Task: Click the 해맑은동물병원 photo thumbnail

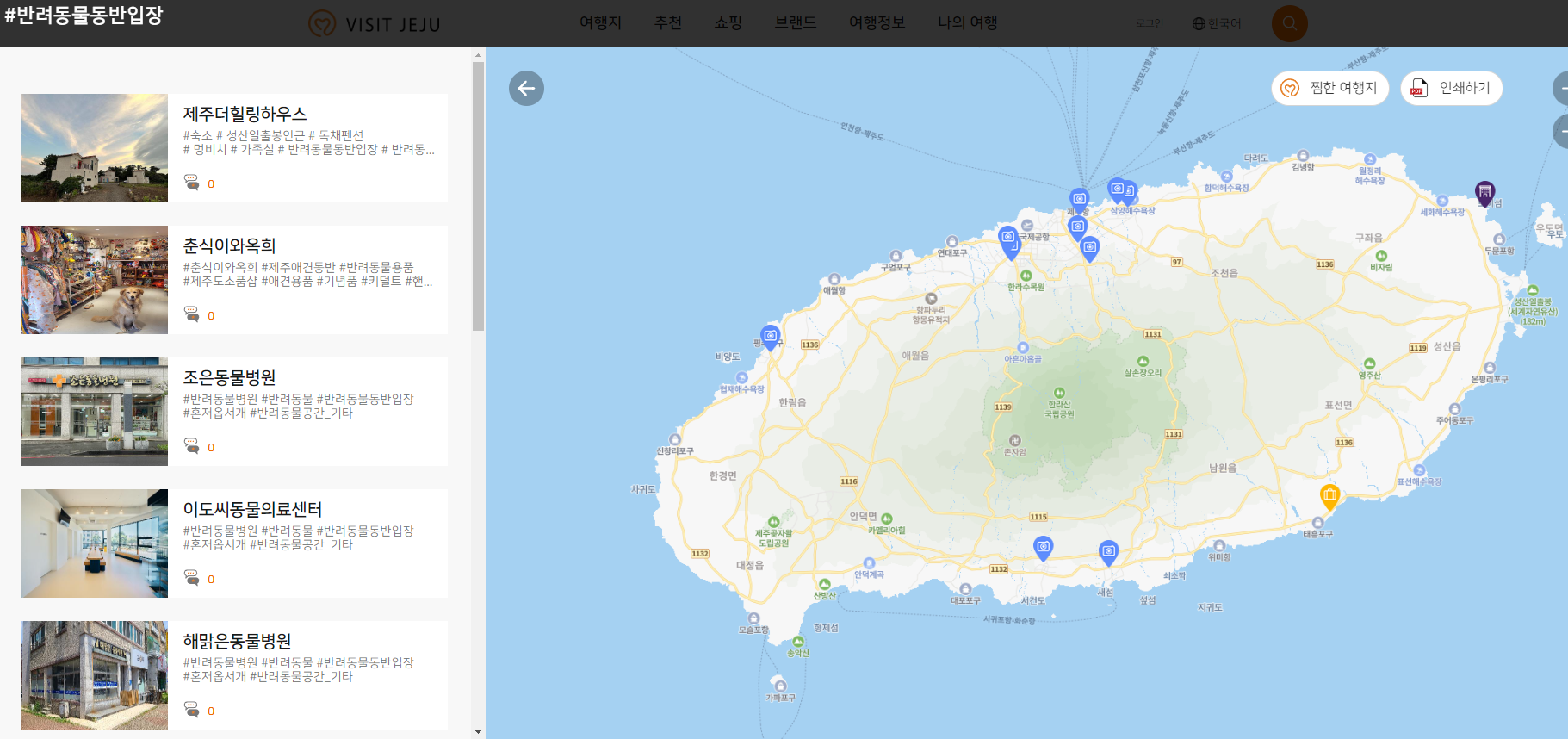Action: tap(94, 675)
